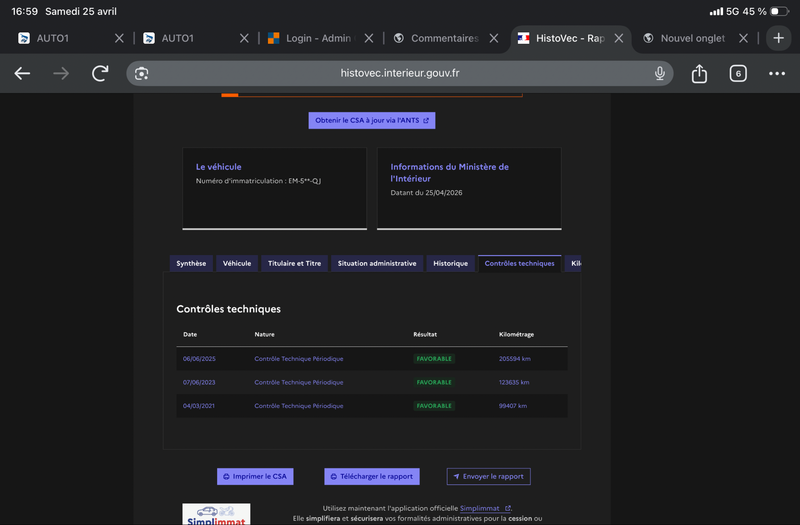
Task: Click Envoyer le rapport button
Action: [x=488, y=477]
